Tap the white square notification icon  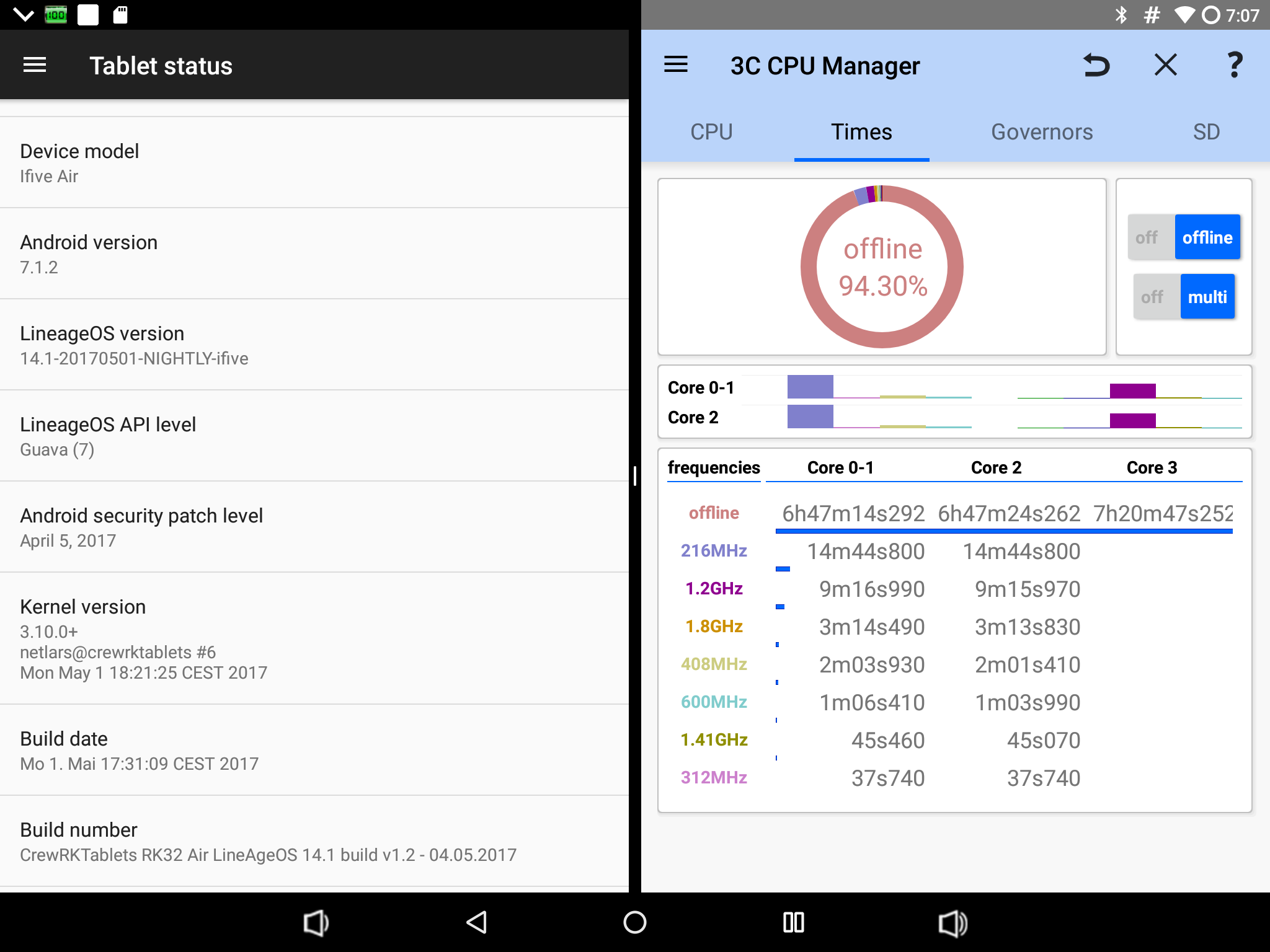tap(88, 15)
